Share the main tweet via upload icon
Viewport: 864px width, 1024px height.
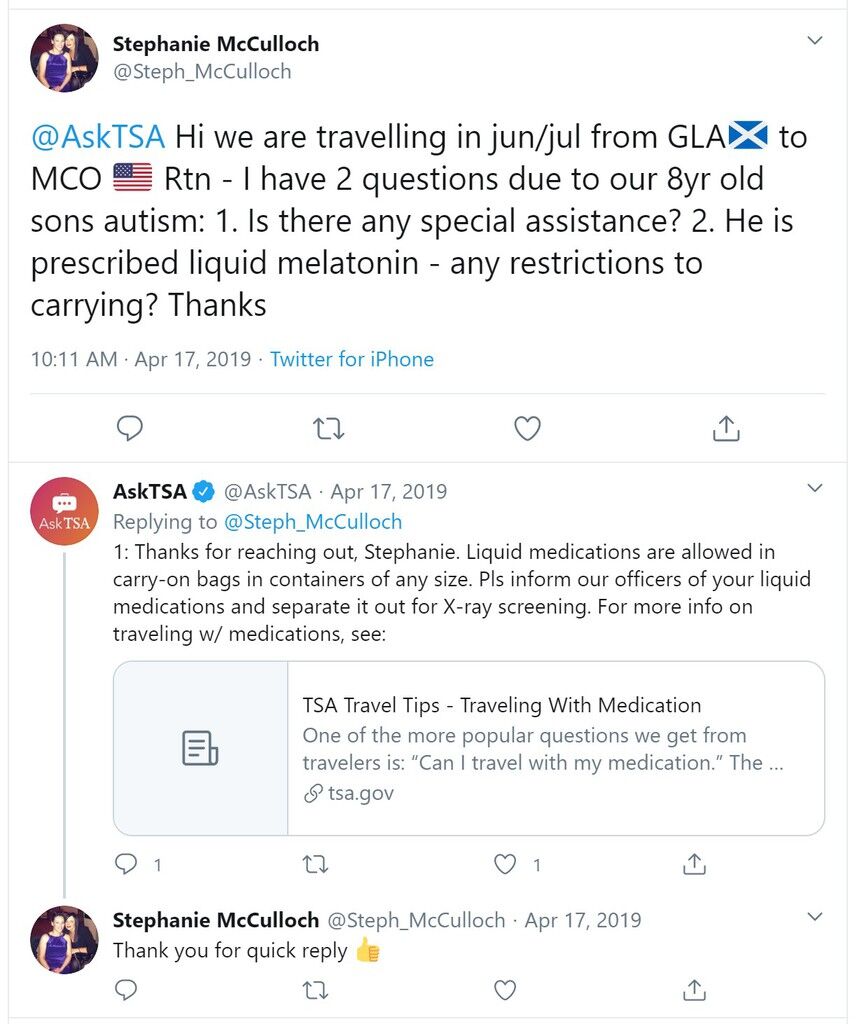coord(726,428)
